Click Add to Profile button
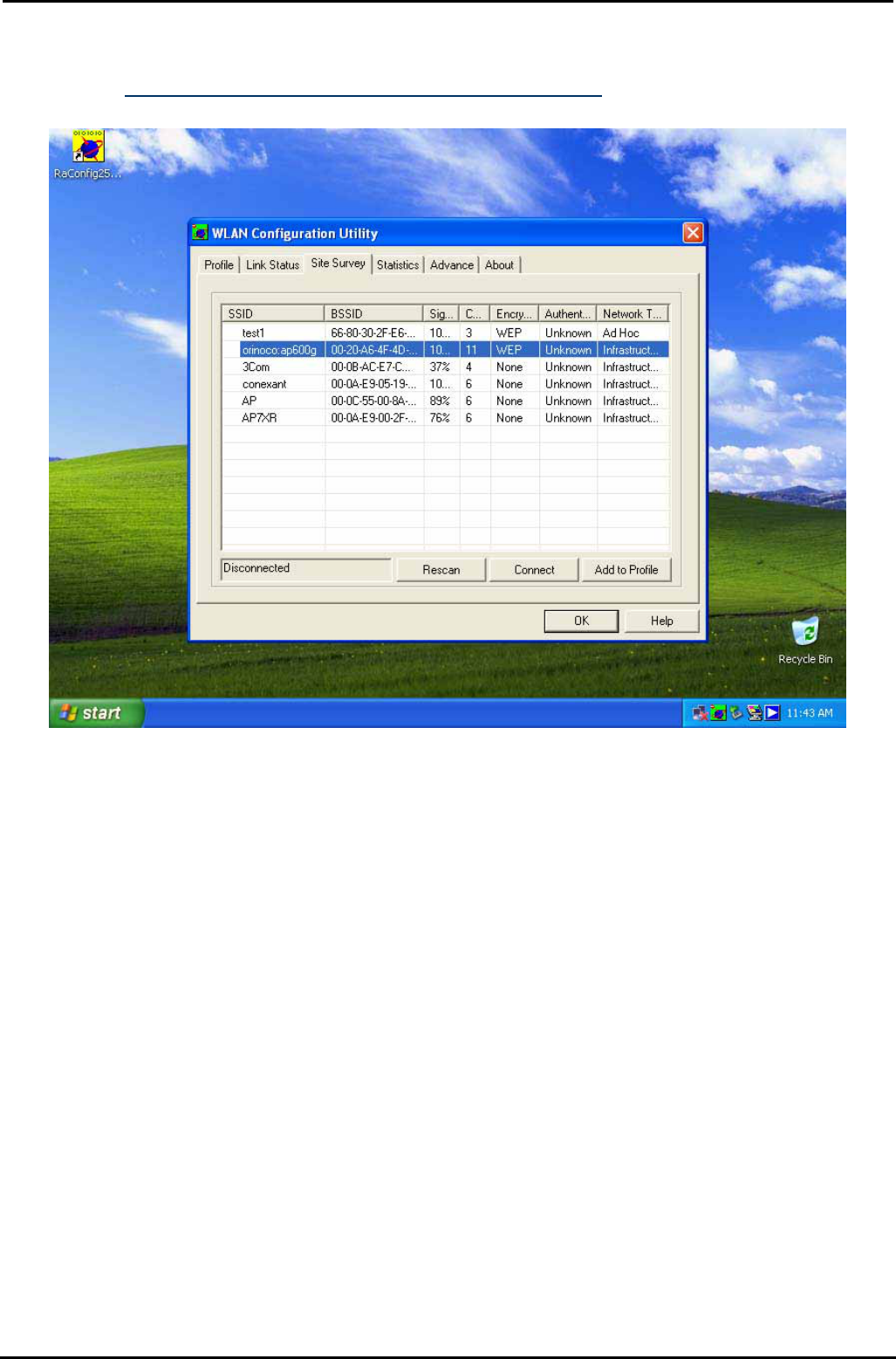This screenshot has width=896, height=1359. pos(626,570)
